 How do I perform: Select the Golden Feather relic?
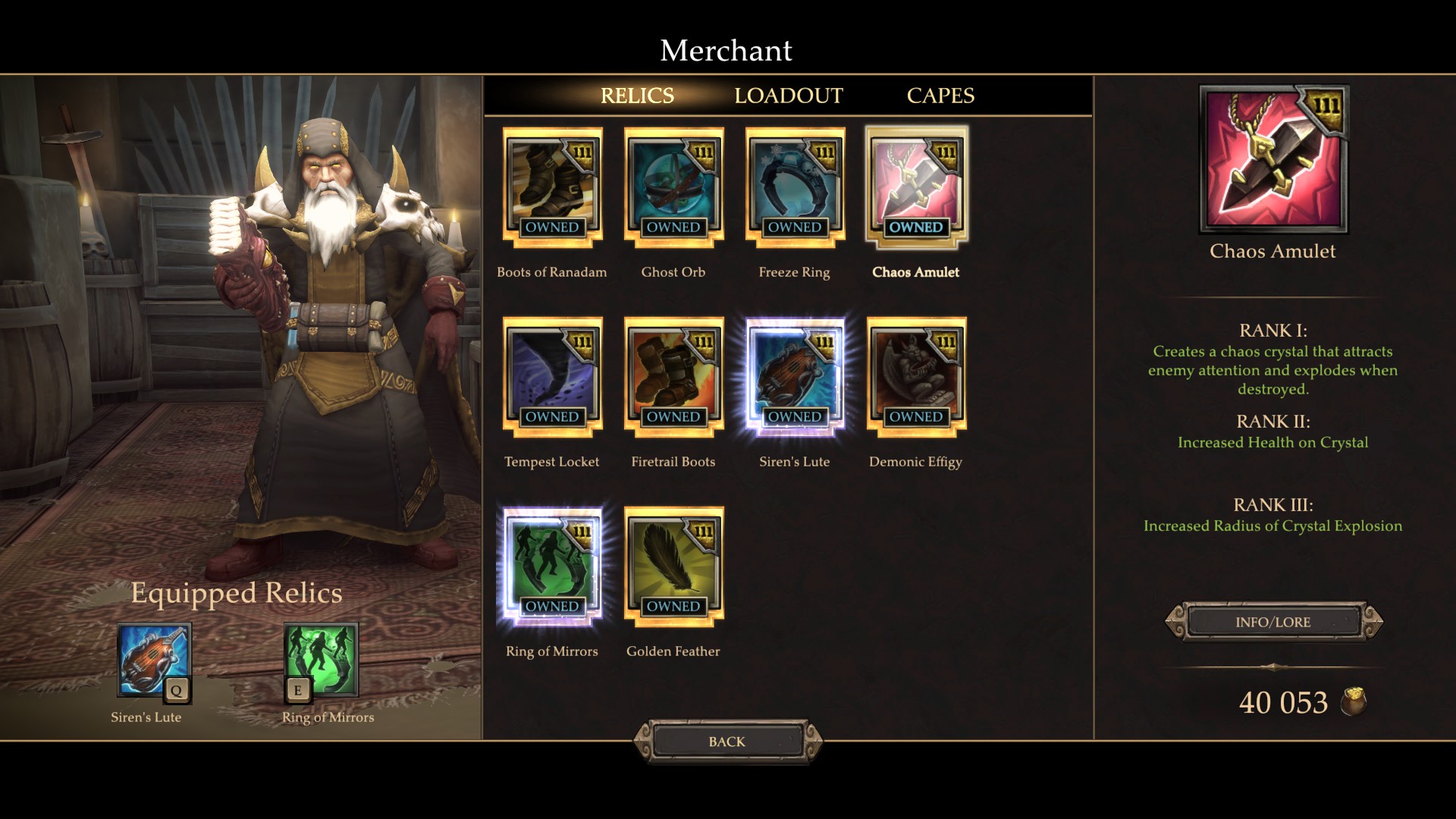click(x=673, y=566)
